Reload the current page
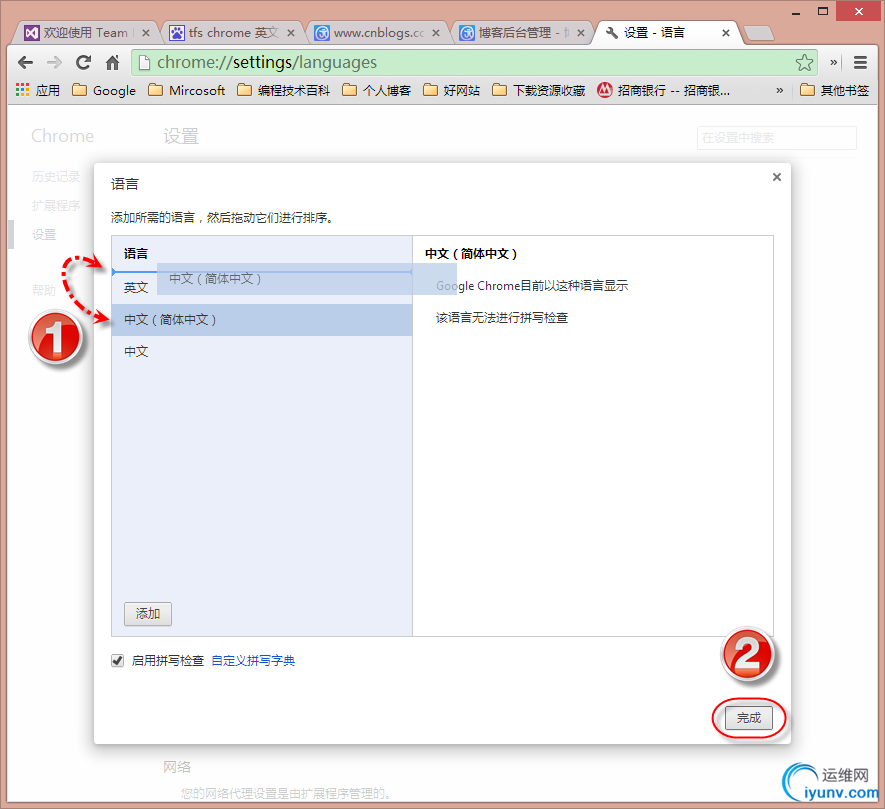The image size is (885, 809). pos(84,63)
